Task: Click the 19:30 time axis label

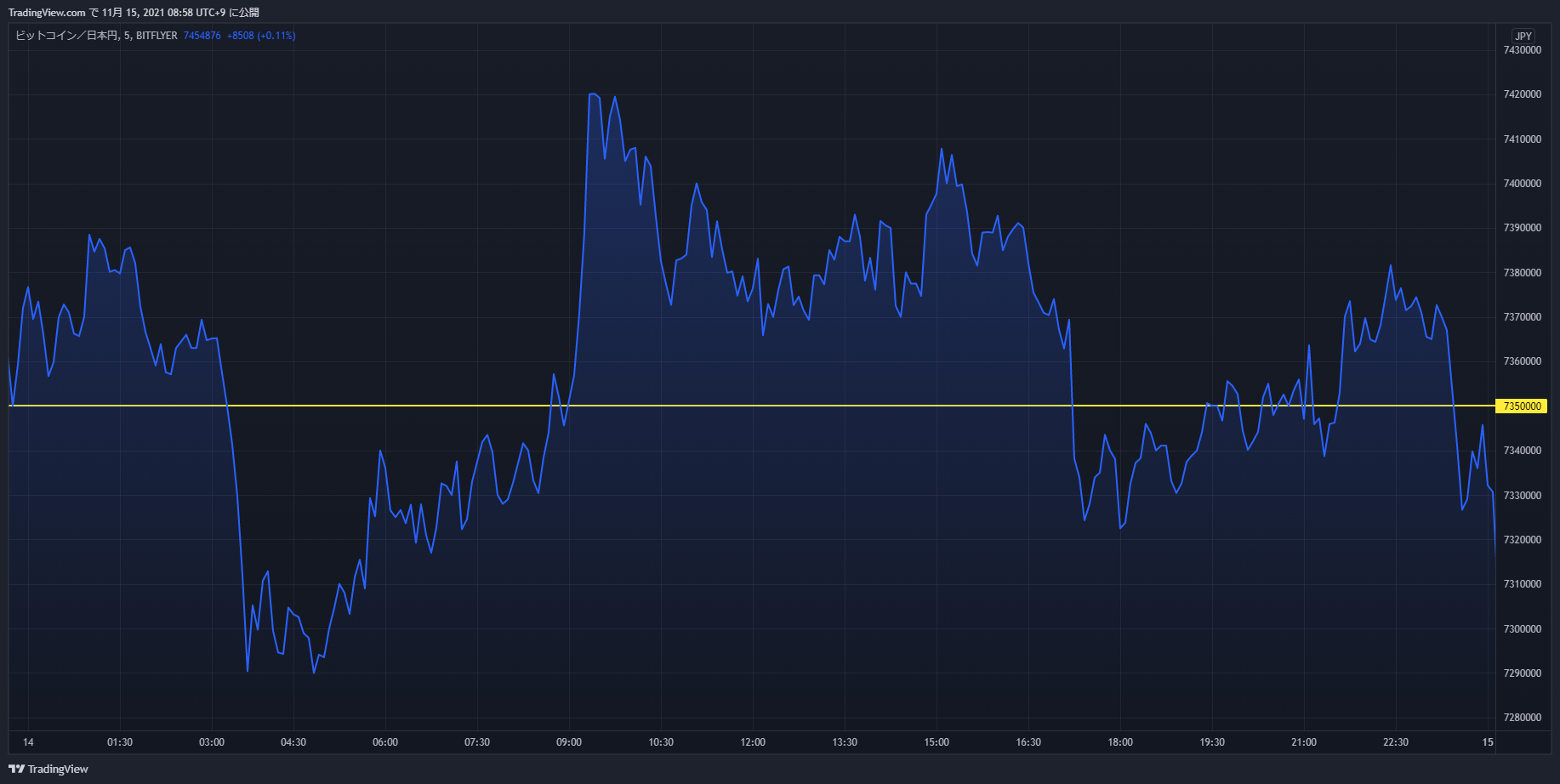Action: [1212, 742]
